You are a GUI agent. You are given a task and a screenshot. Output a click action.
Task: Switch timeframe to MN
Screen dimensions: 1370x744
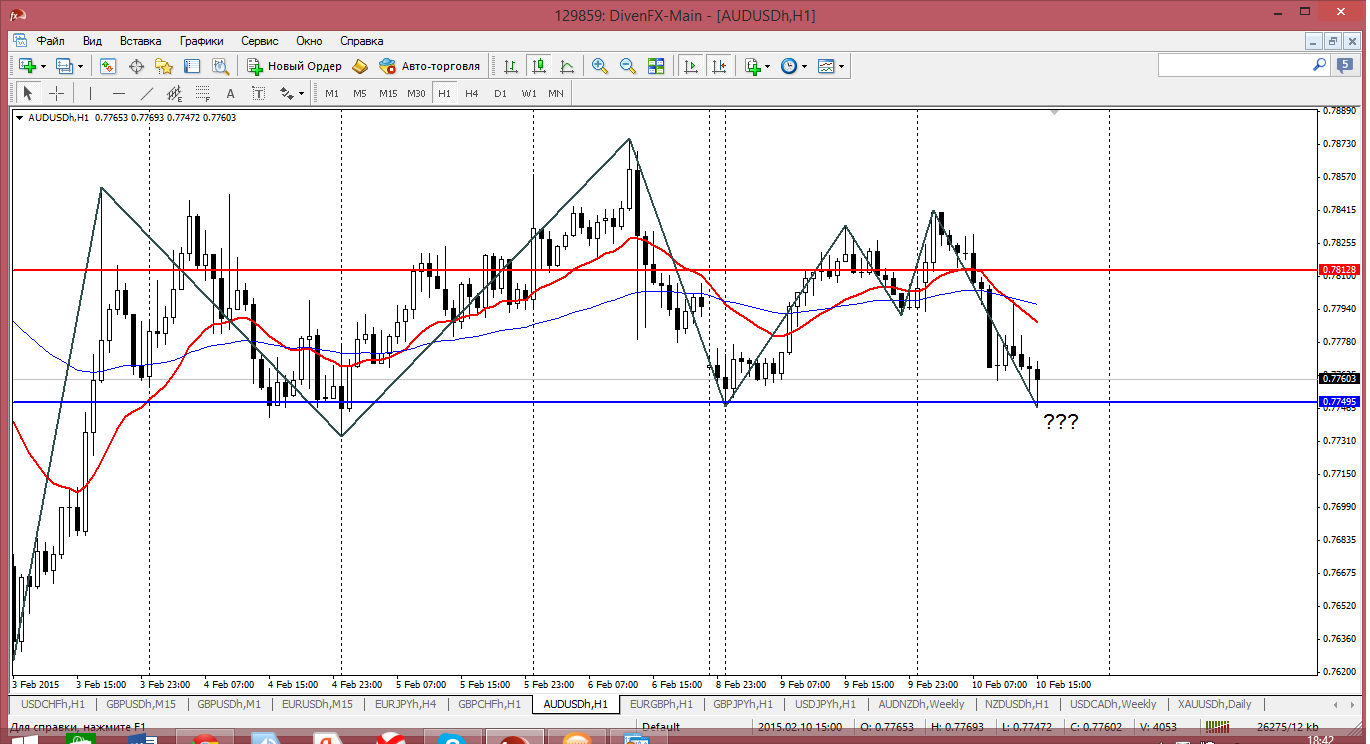[x=556, y=93]
